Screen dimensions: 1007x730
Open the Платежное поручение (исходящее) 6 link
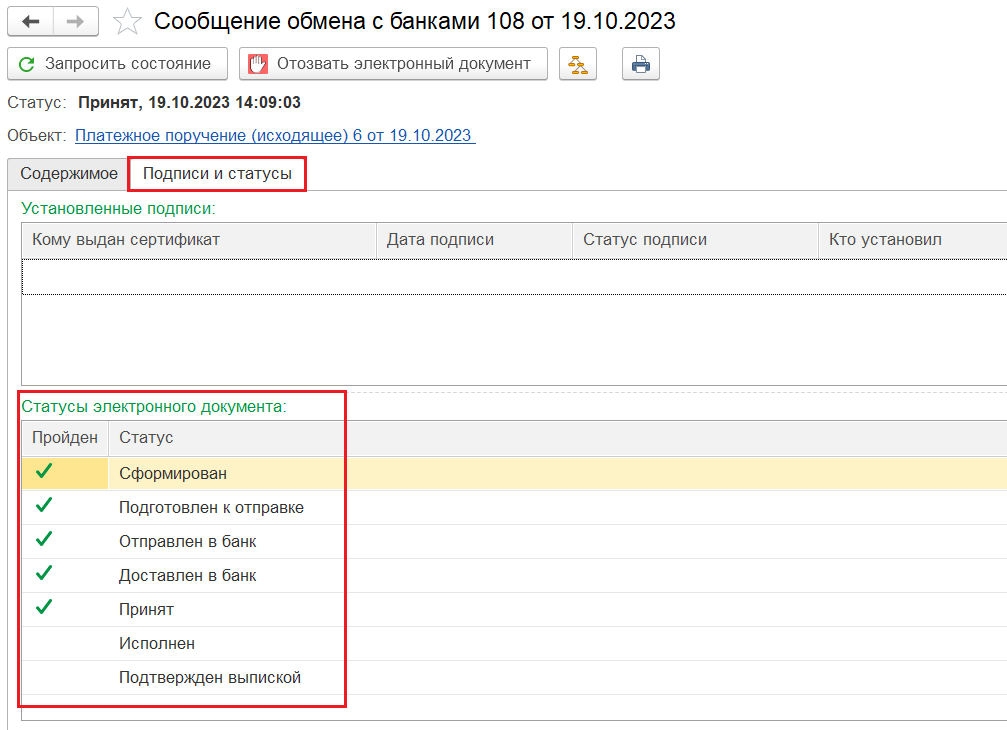click(x=275, y=135)
